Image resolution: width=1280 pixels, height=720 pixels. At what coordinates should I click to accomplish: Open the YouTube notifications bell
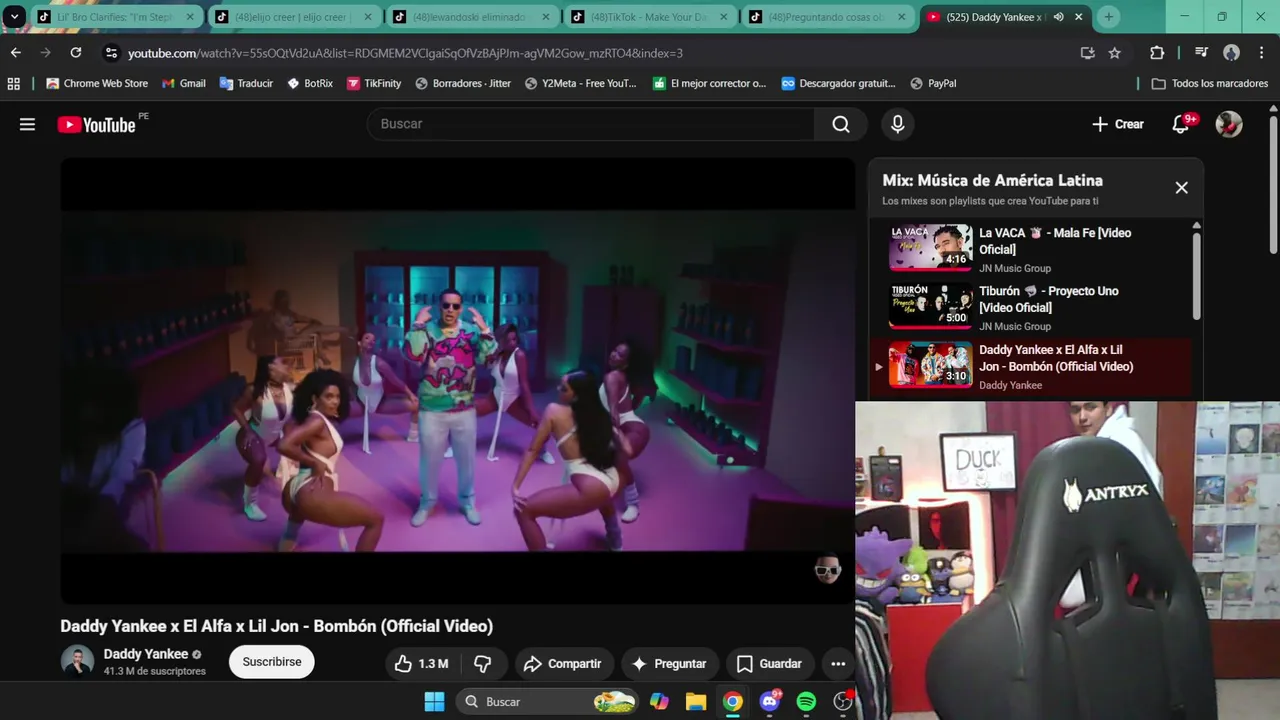tap(1181, 124)
